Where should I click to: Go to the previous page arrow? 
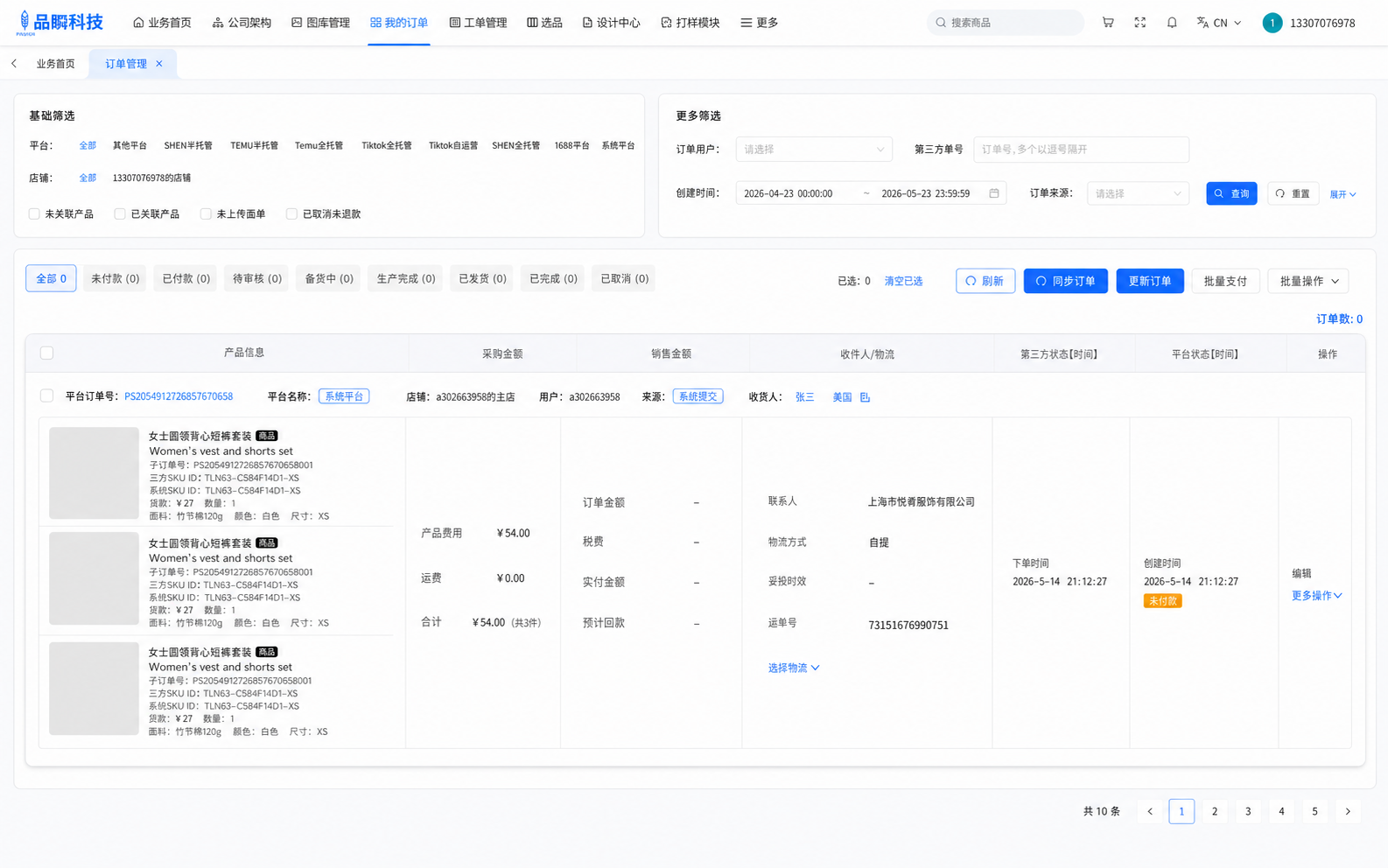click(1150, 811)
